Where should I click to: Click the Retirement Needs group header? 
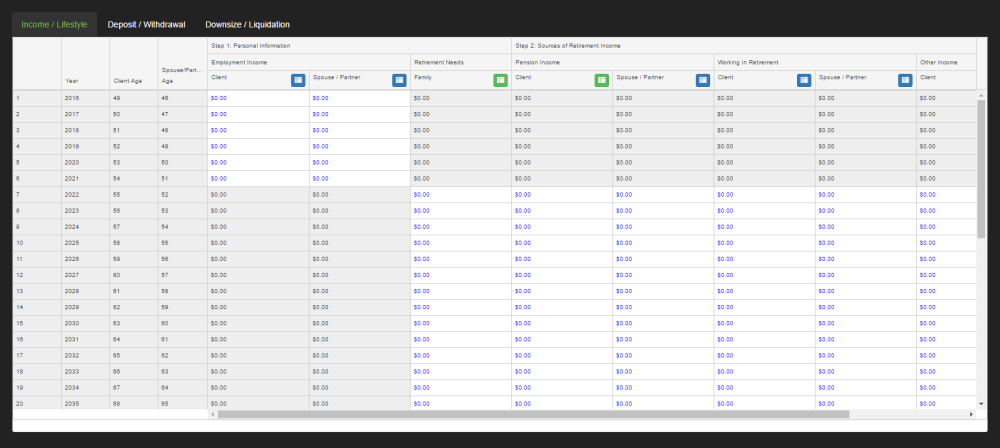(x=460, y=63)
